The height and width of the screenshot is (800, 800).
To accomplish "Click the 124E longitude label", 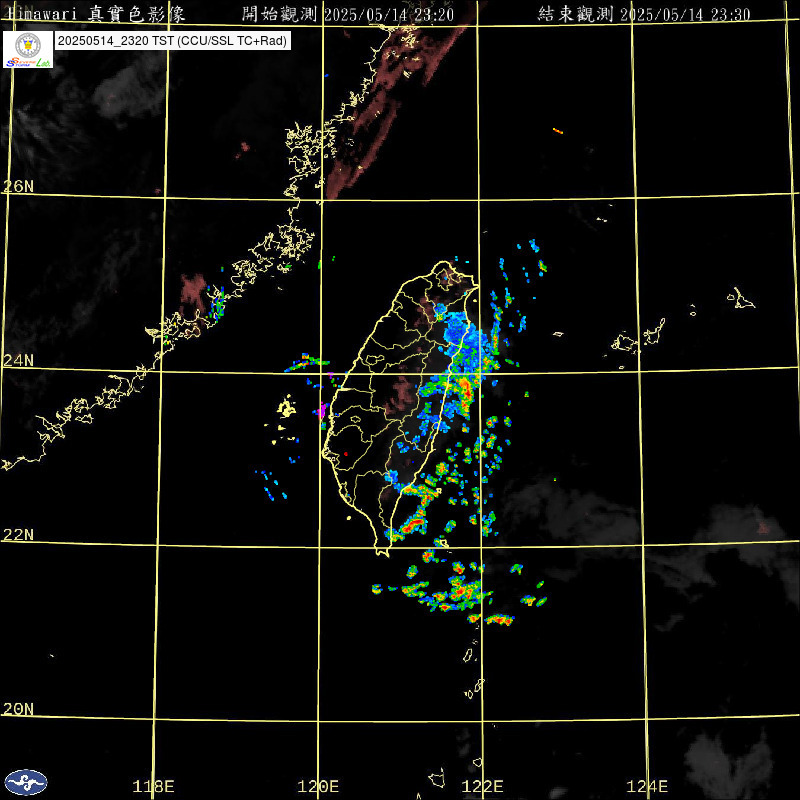I will click(x=647, y=786).
